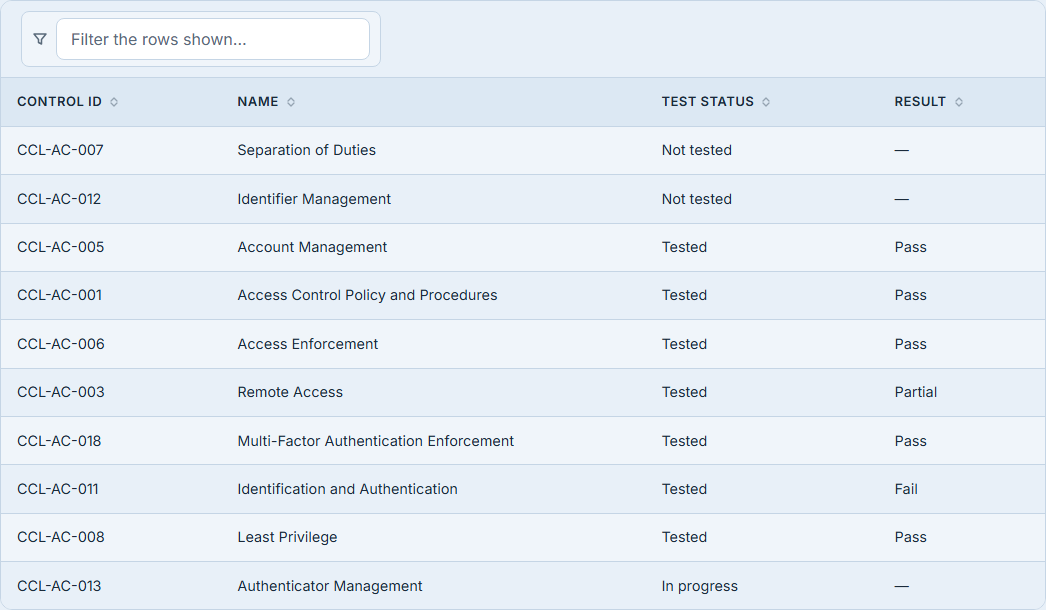The width and height of the screenshot is (1046, 610).
Task: Click the 'Partial' result for Remote Access
Action: [916, 392]
